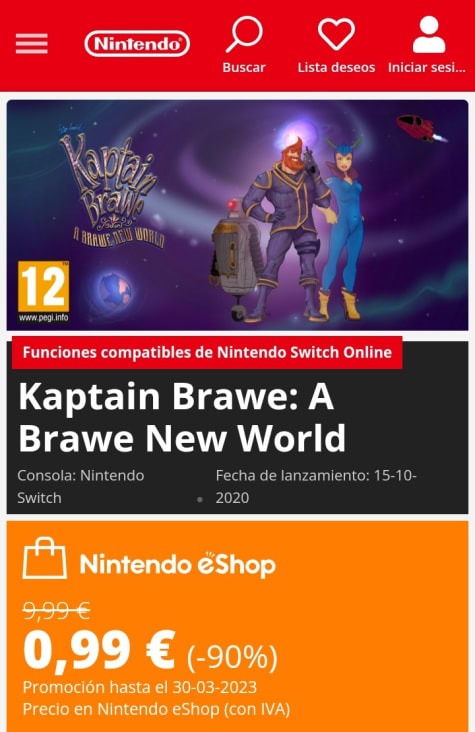Click the Kaptain Brawe title heading
This screenshot has height=732, width=475.
pyautogui.click(x=182, y=418)
